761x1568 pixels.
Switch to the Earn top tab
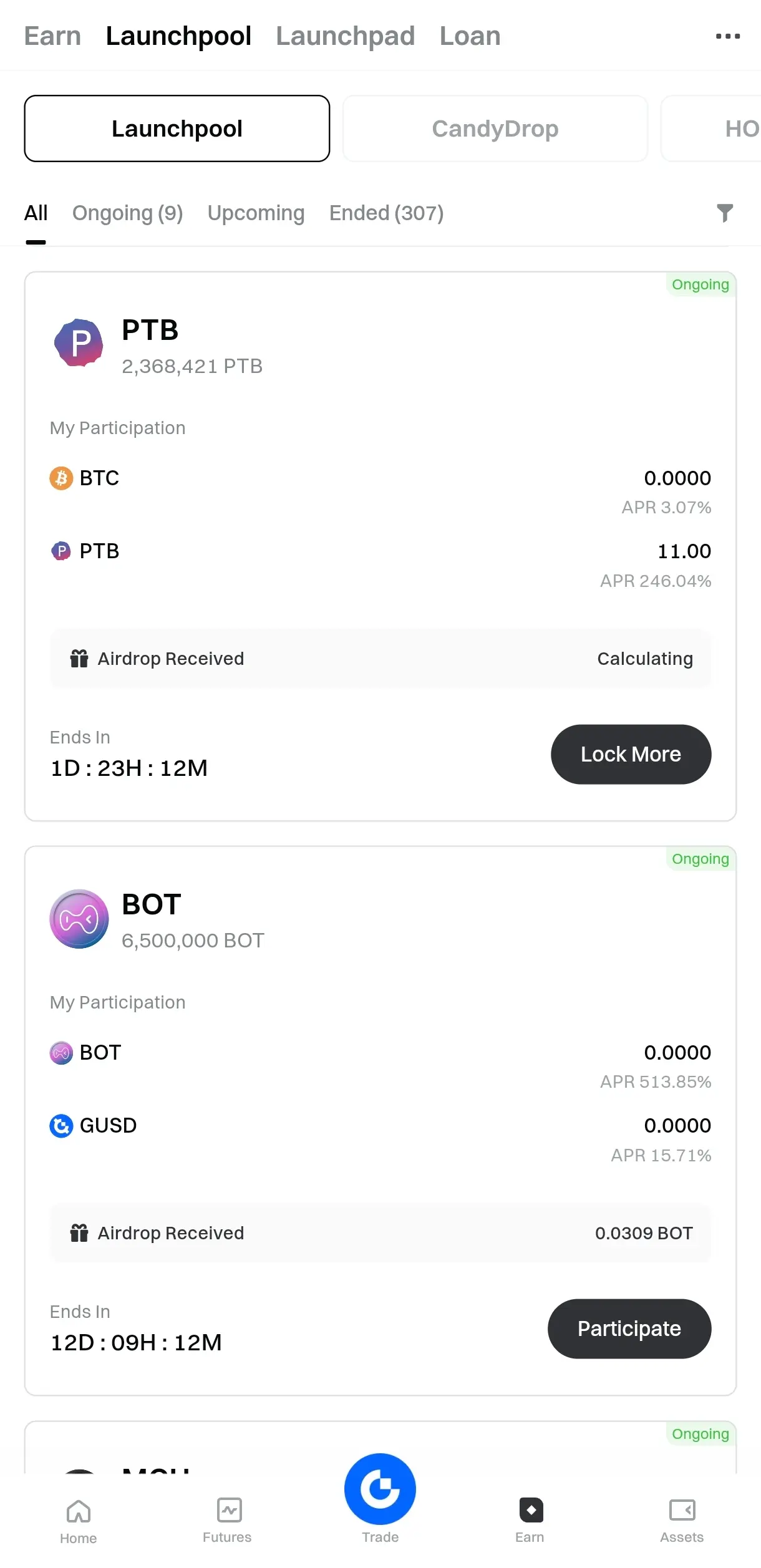click(x=52, y=36)
